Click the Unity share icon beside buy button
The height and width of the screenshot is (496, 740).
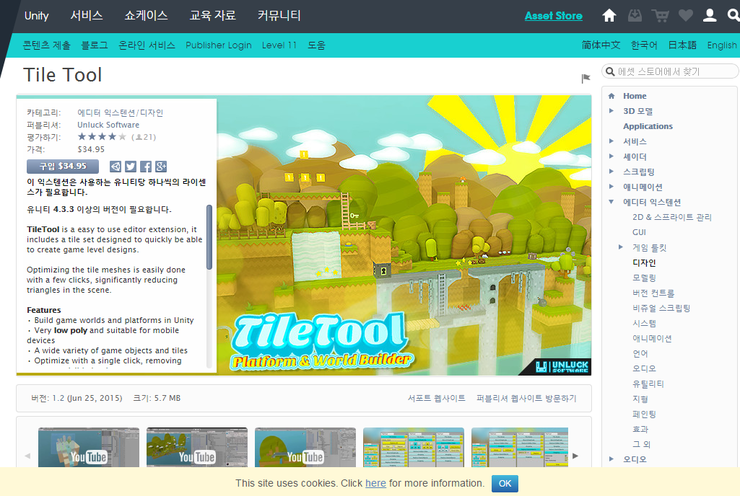pyautogui.click(x=116, y=166)
